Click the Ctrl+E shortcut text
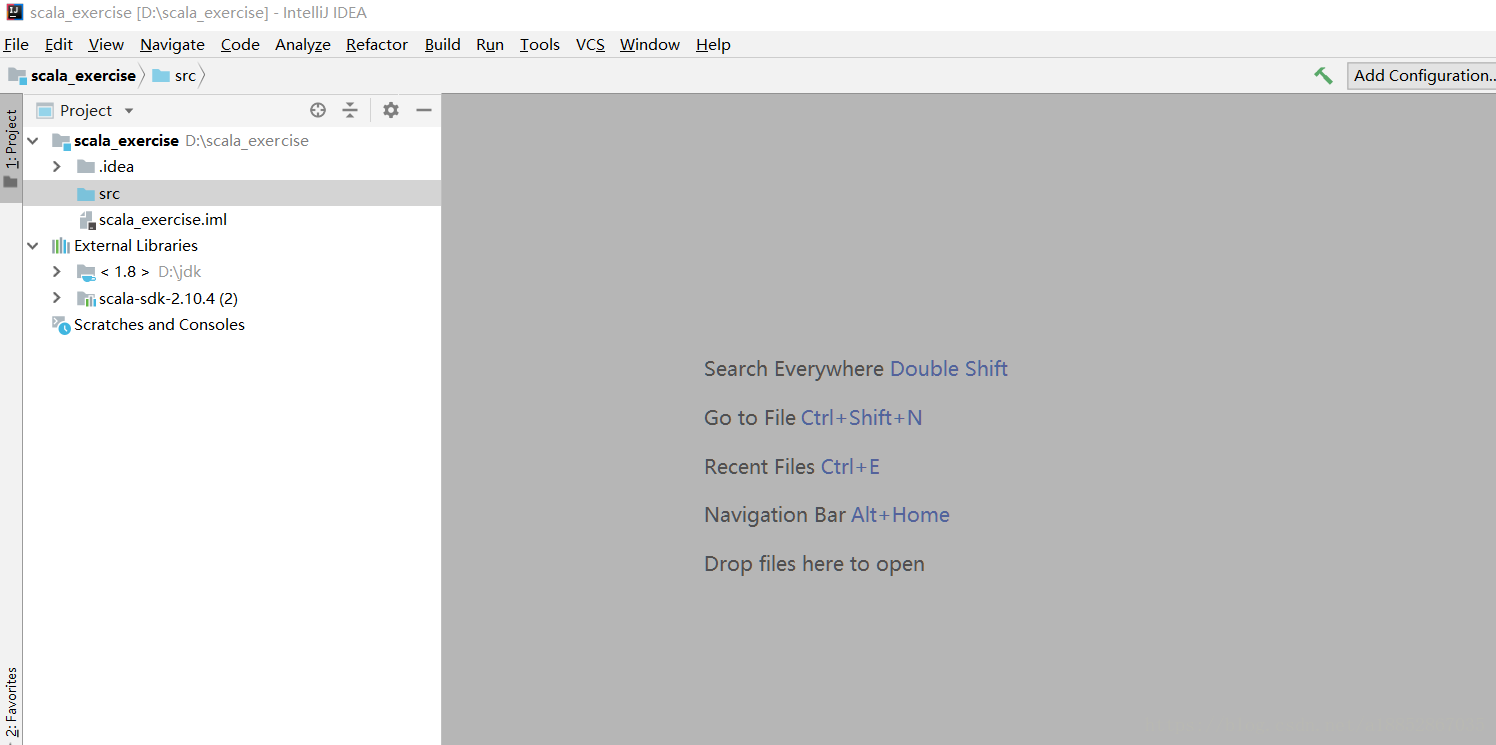This screenshot has height=745, width=1496. [850, 467]
